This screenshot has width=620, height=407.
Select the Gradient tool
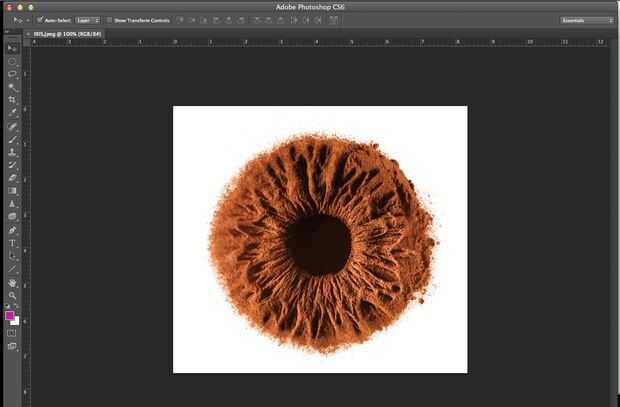point(12,190)
